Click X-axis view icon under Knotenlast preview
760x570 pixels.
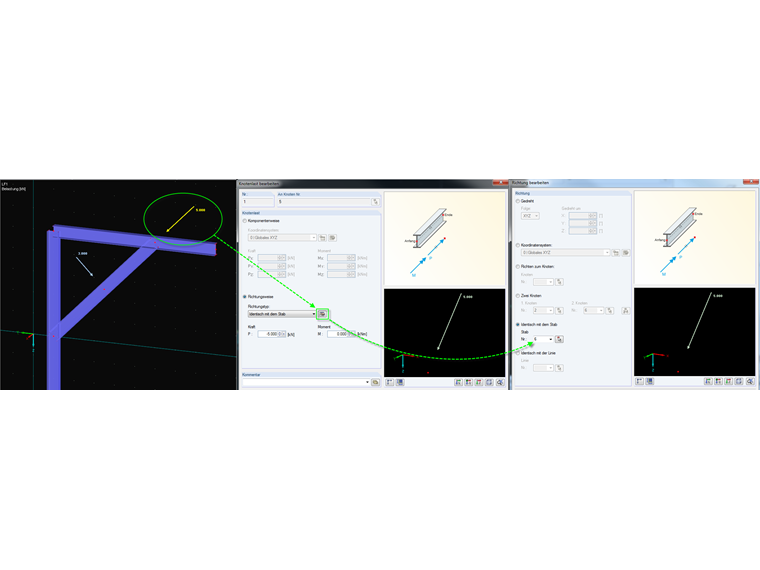pyautogui.click(x=458, y=382)
